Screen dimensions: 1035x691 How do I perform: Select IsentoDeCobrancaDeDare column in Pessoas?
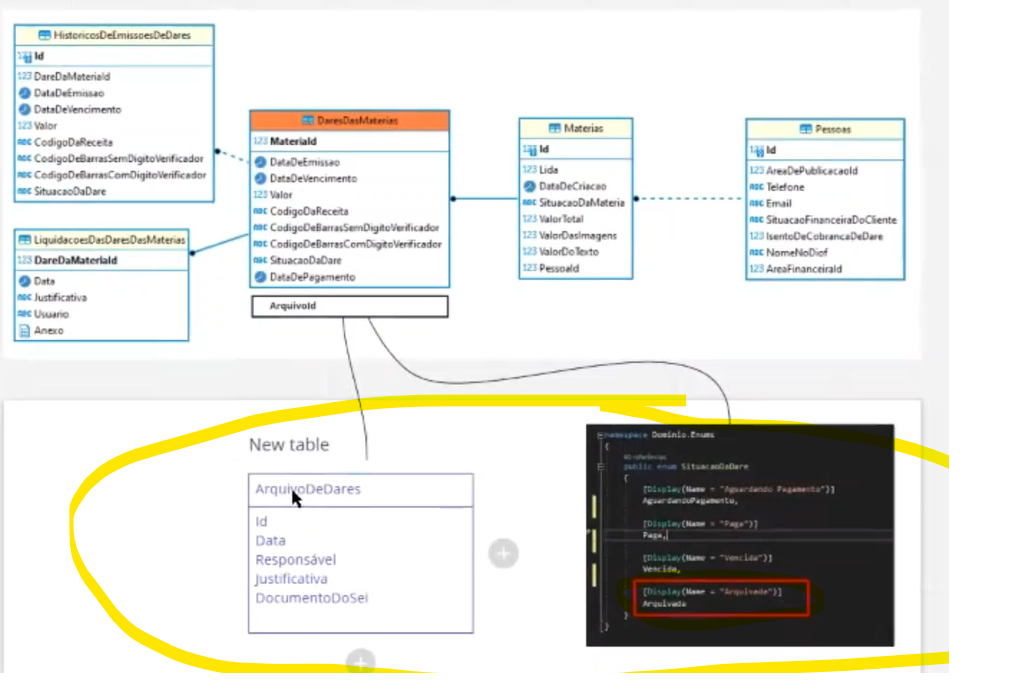816,236
